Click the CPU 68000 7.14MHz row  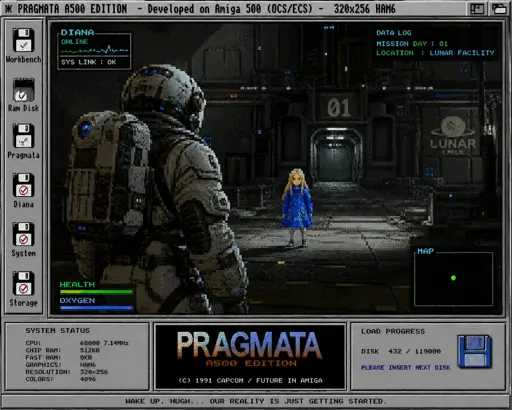click(x=77, y=343)
